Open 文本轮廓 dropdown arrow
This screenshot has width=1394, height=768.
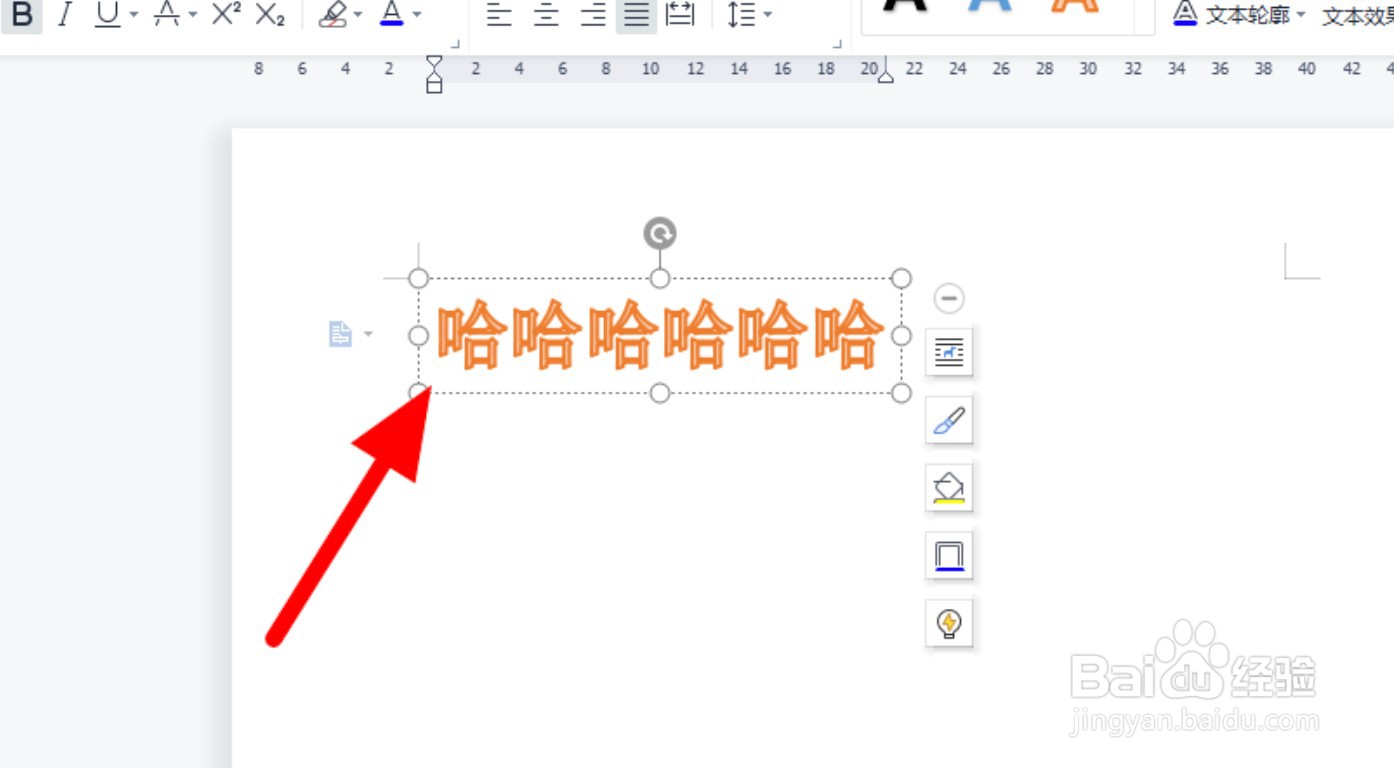coord(1300,15)
